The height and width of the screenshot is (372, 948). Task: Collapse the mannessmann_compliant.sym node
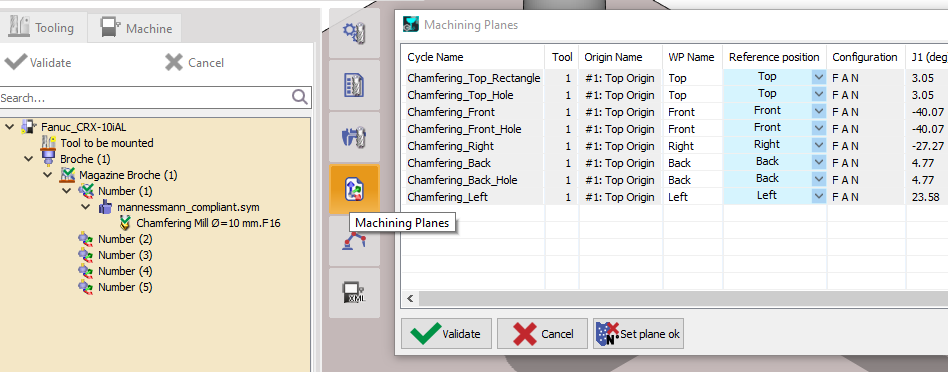click(x=86, y=207)
